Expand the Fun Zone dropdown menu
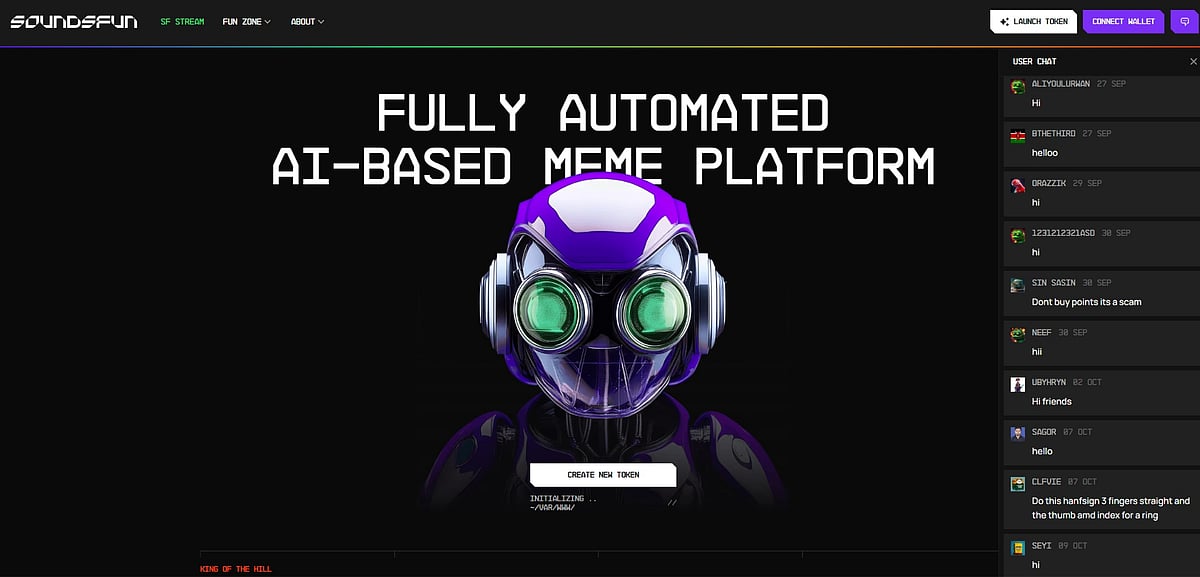Screen dimensions: 1200x577 pos(246,21)
